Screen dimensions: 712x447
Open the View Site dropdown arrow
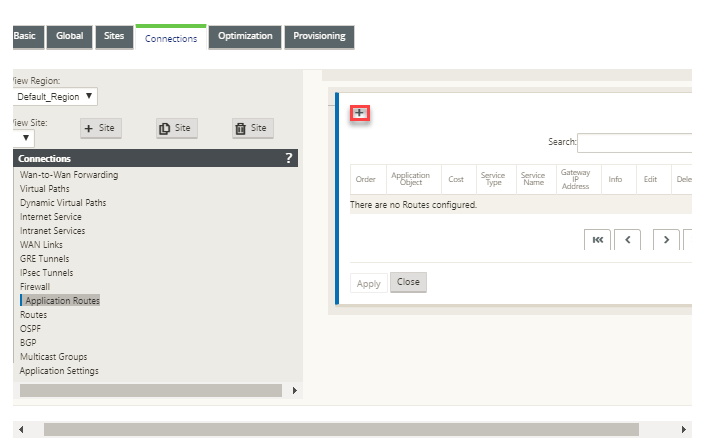(24, 138)
